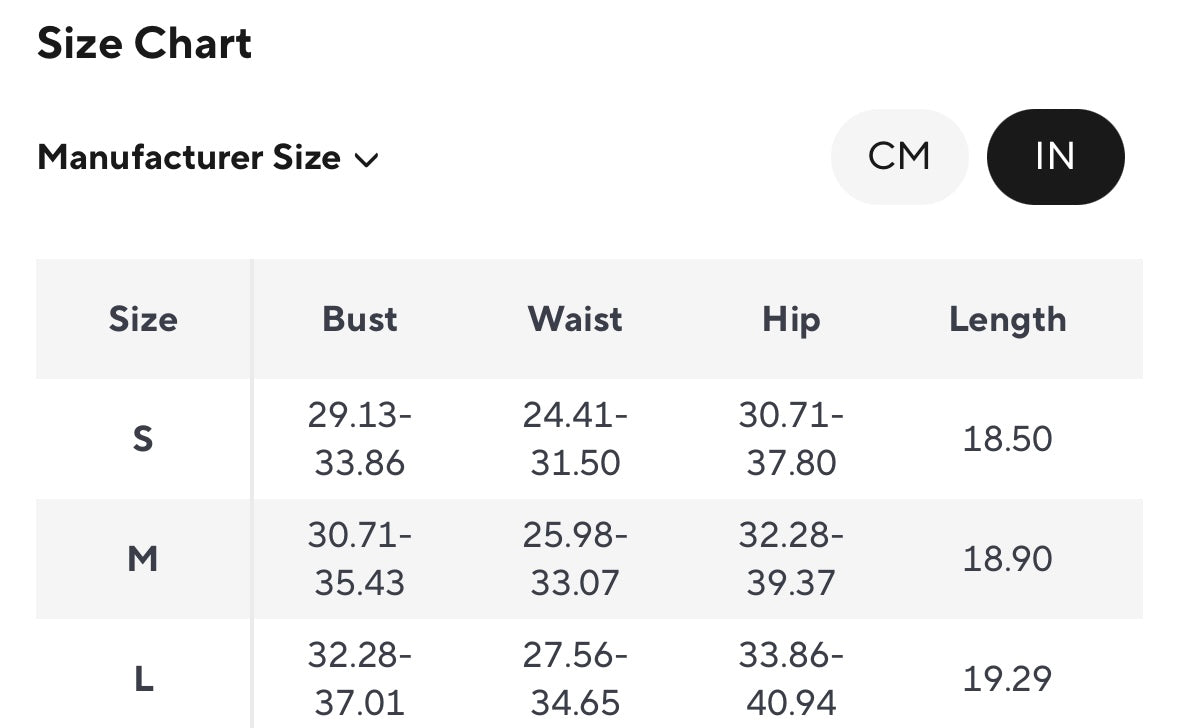Click the Bust column header
Image resolution: width=1179 pixels, height=728 pixels.
point(360,320)
